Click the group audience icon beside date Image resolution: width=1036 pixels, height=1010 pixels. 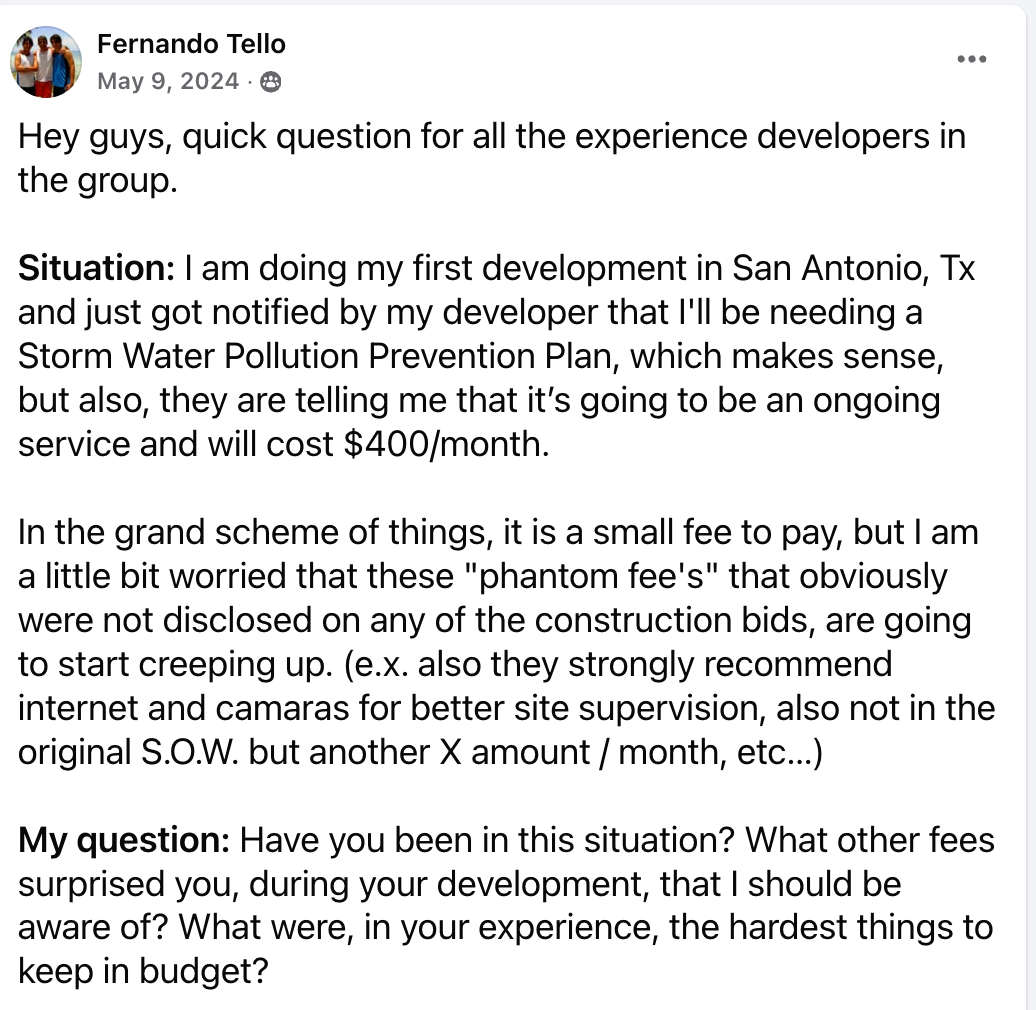(270, 83)
